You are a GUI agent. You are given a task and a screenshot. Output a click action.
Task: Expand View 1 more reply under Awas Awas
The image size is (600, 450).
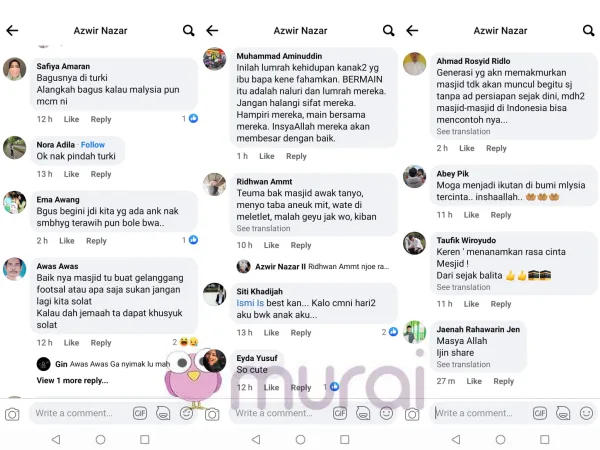[x=72, y=380]
